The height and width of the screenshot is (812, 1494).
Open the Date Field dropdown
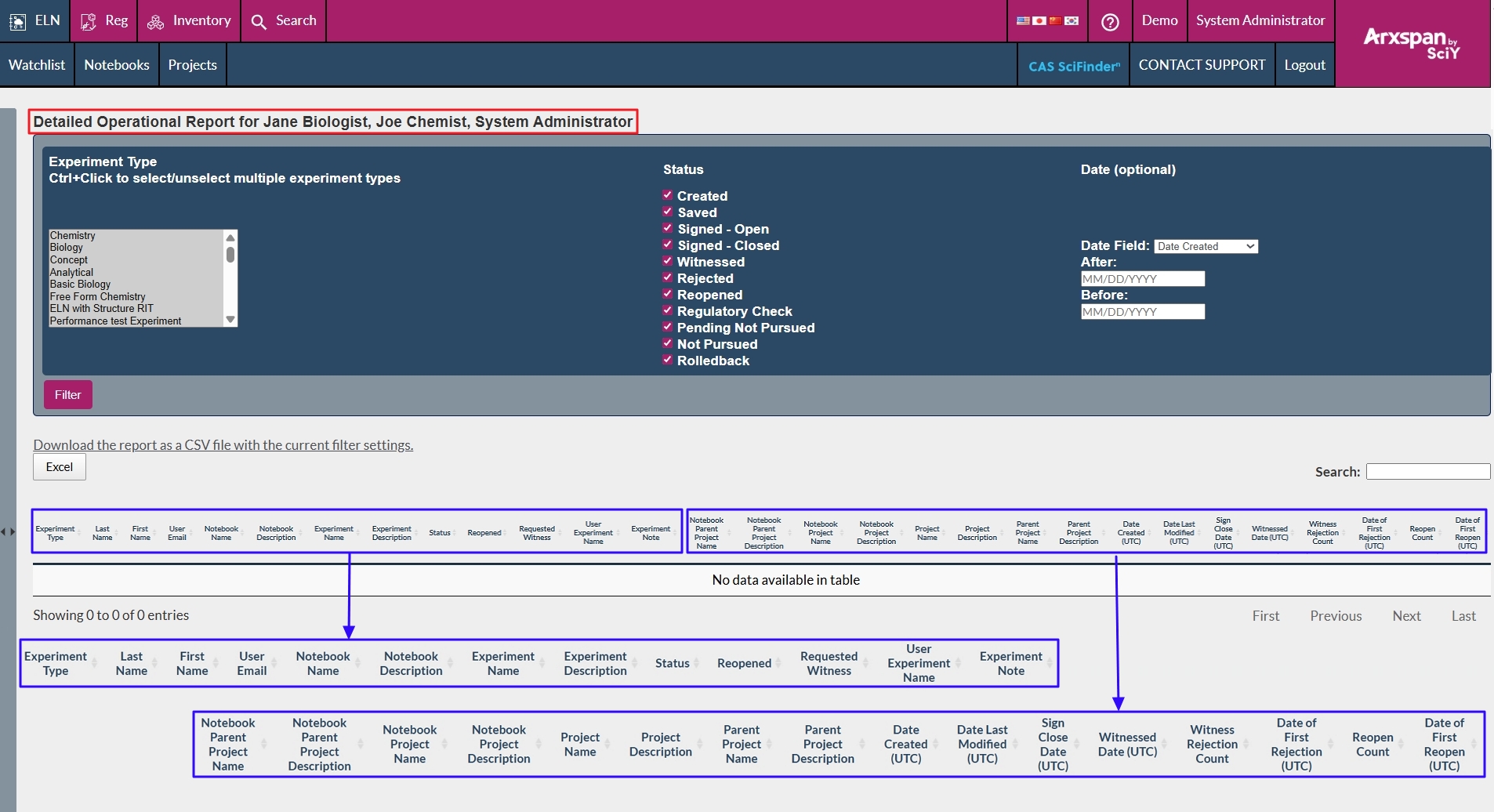[x=1206, y=246]
